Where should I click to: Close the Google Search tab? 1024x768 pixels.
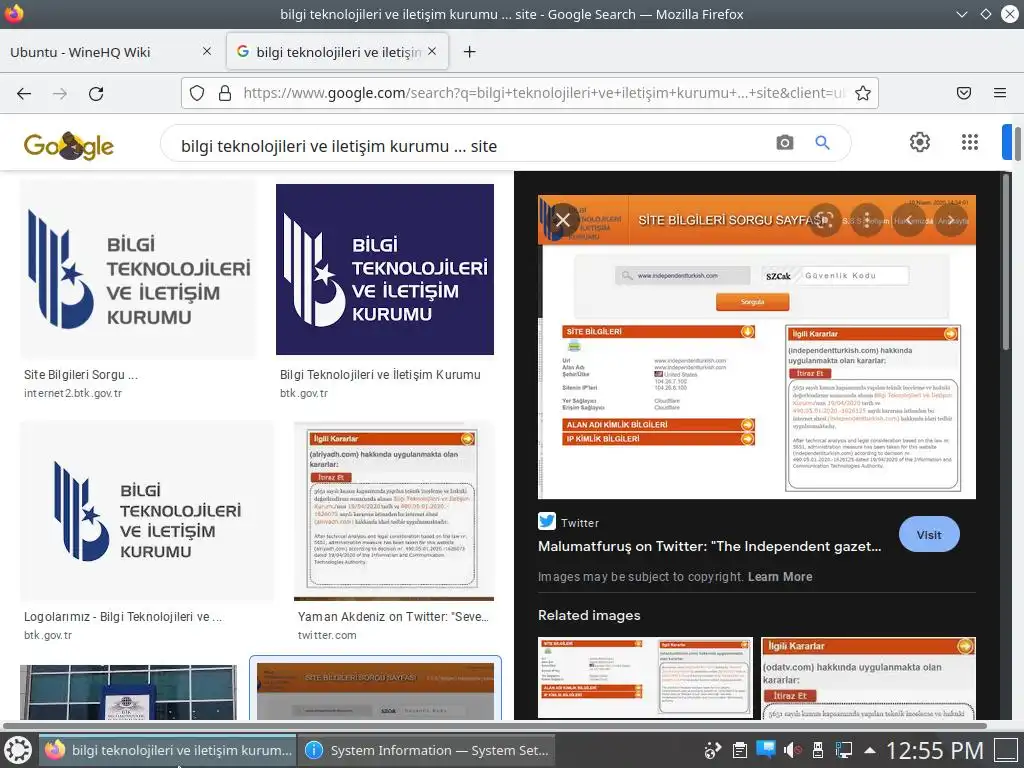click(x=432, y=51)
